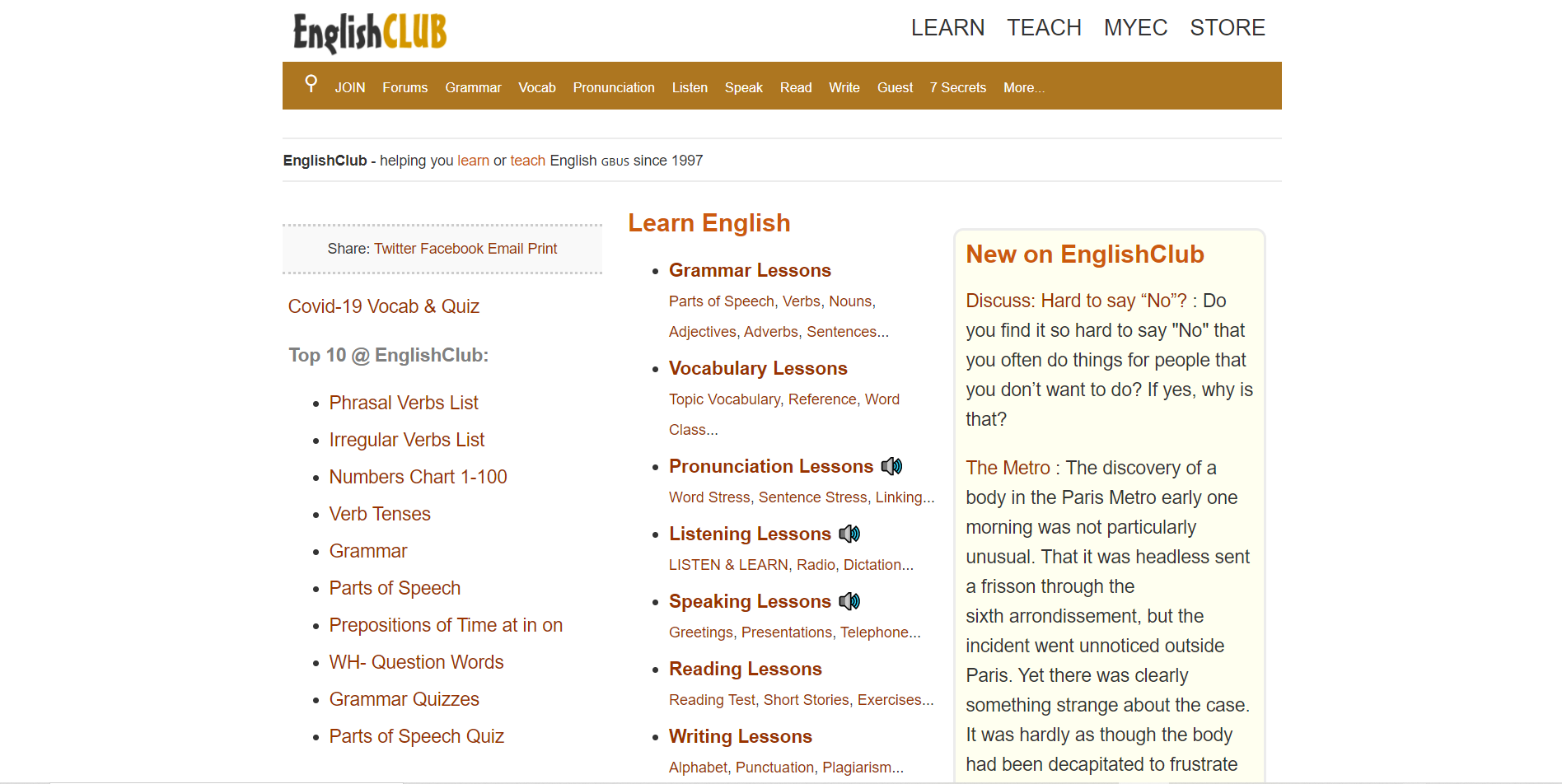
Task: Click Presentations under Speaking Lessons
Action: pos(787,632)
